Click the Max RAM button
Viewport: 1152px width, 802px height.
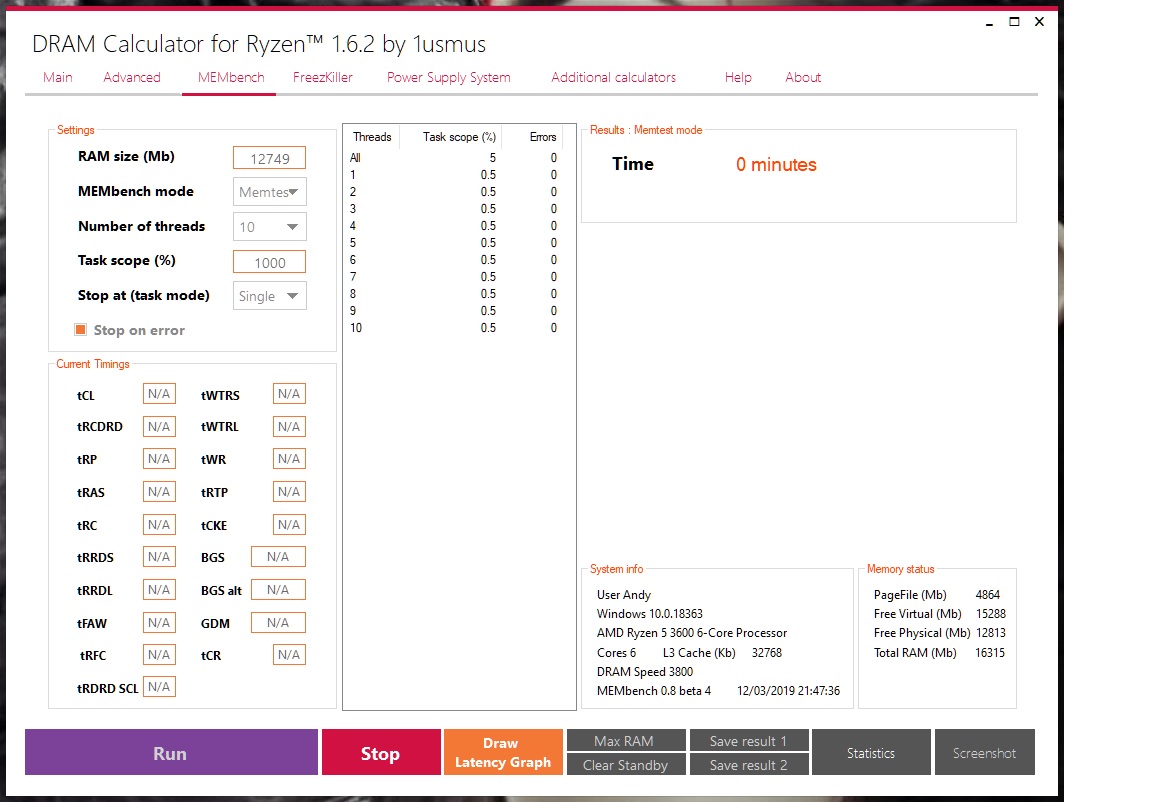click(626, 740)
